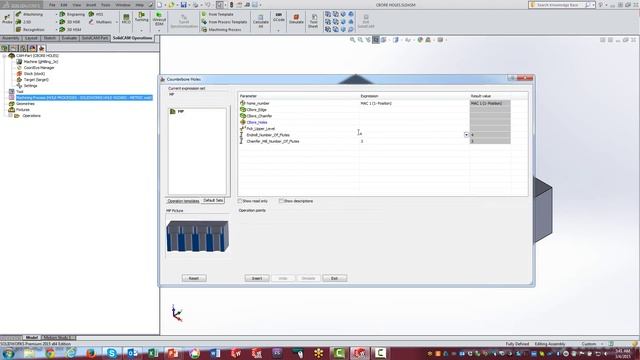Screen dimensions: 640x360
Task: Expand the Turning dropdown arrow
Action: [x=142, y=30]
